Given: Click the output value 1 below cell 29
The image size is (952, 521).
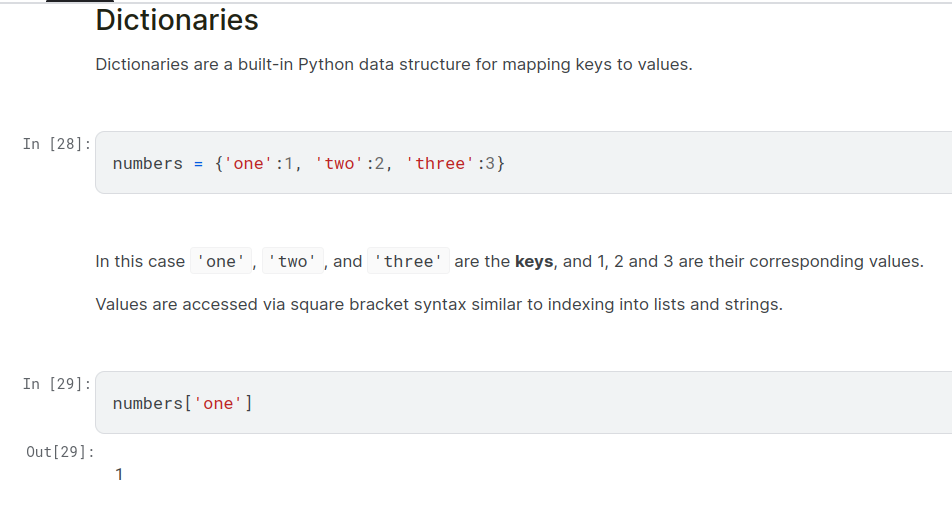Looking at the screenshot, I should 119,475.
